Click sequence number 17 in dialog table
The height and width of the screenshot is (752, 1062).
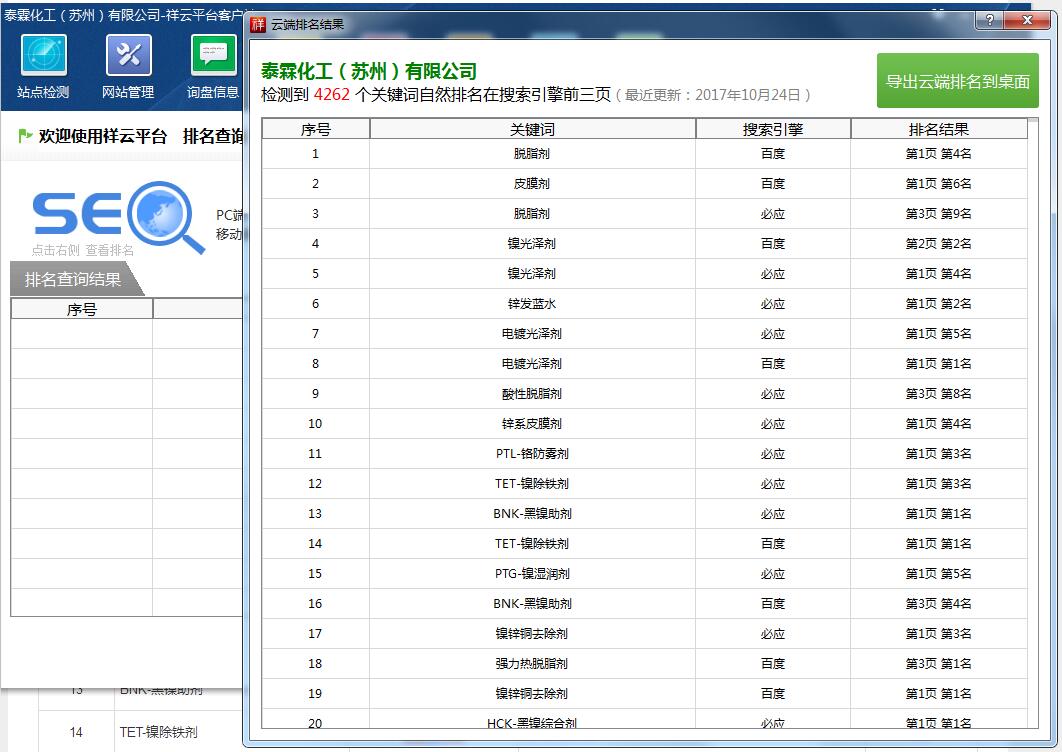[315, 633]
